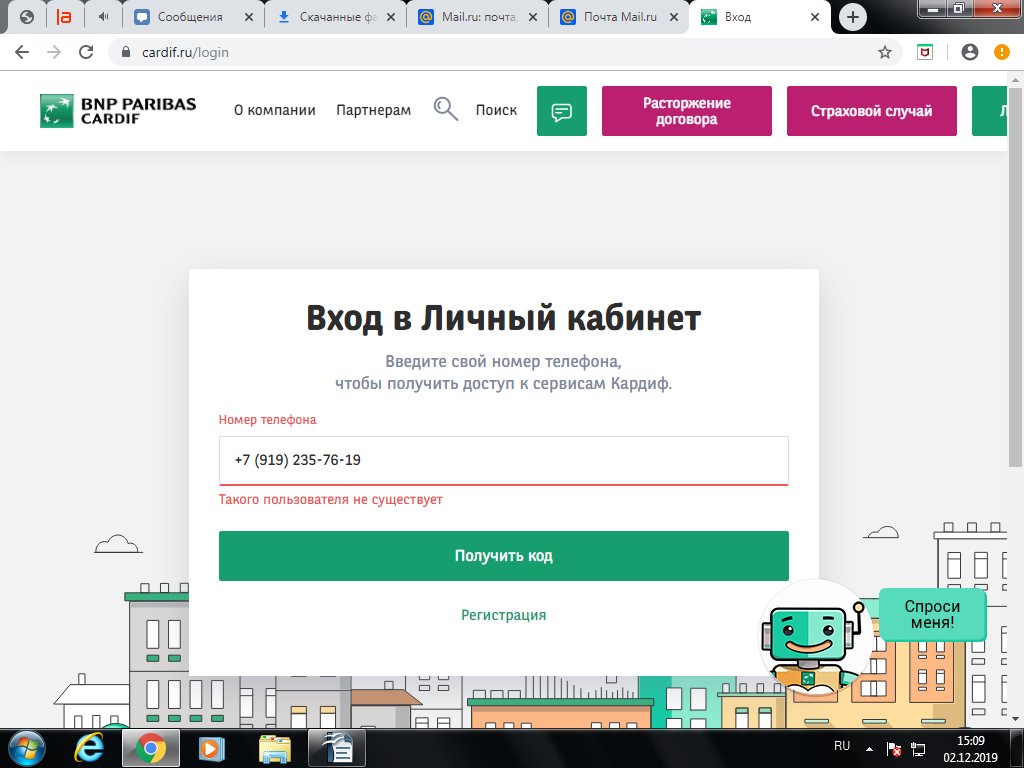Close the Скачанные файлы tab

391,18
